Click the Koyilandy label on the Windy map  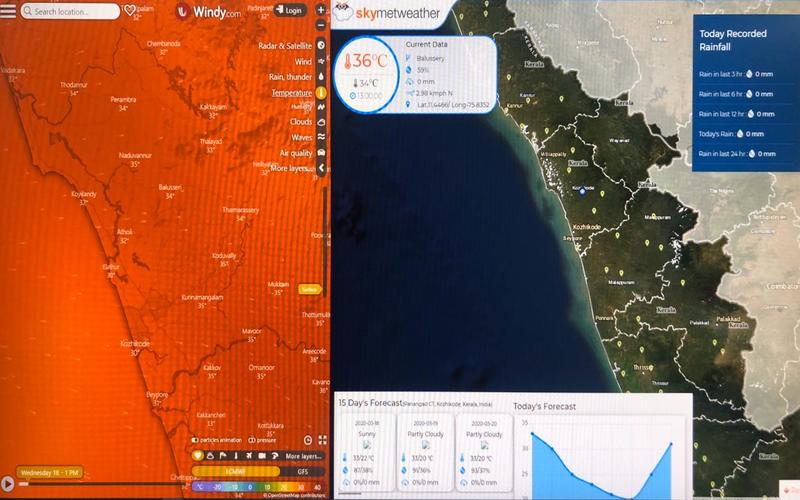coord(84,194)
